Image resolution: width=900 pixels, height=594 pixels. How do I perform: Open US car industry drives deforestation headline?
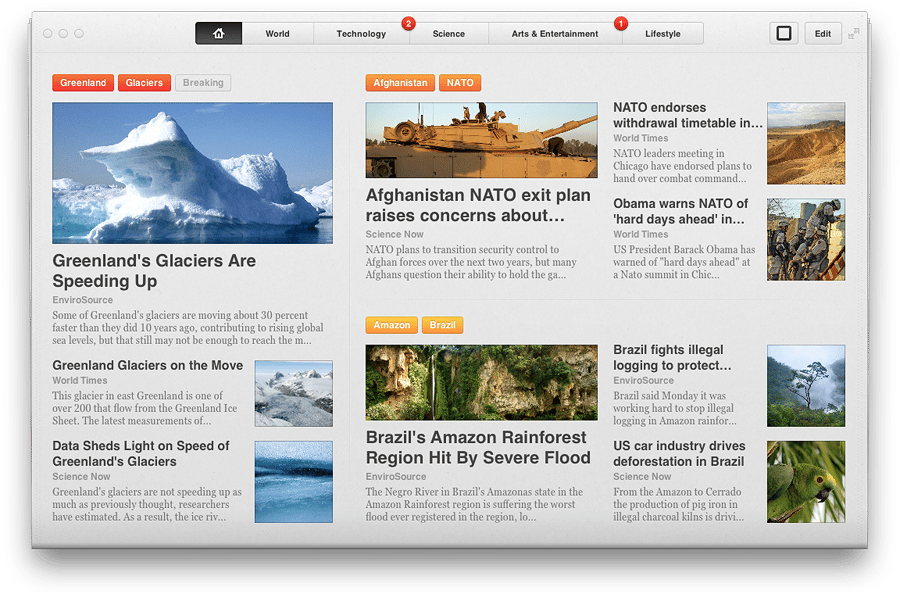tap(679, 453)
